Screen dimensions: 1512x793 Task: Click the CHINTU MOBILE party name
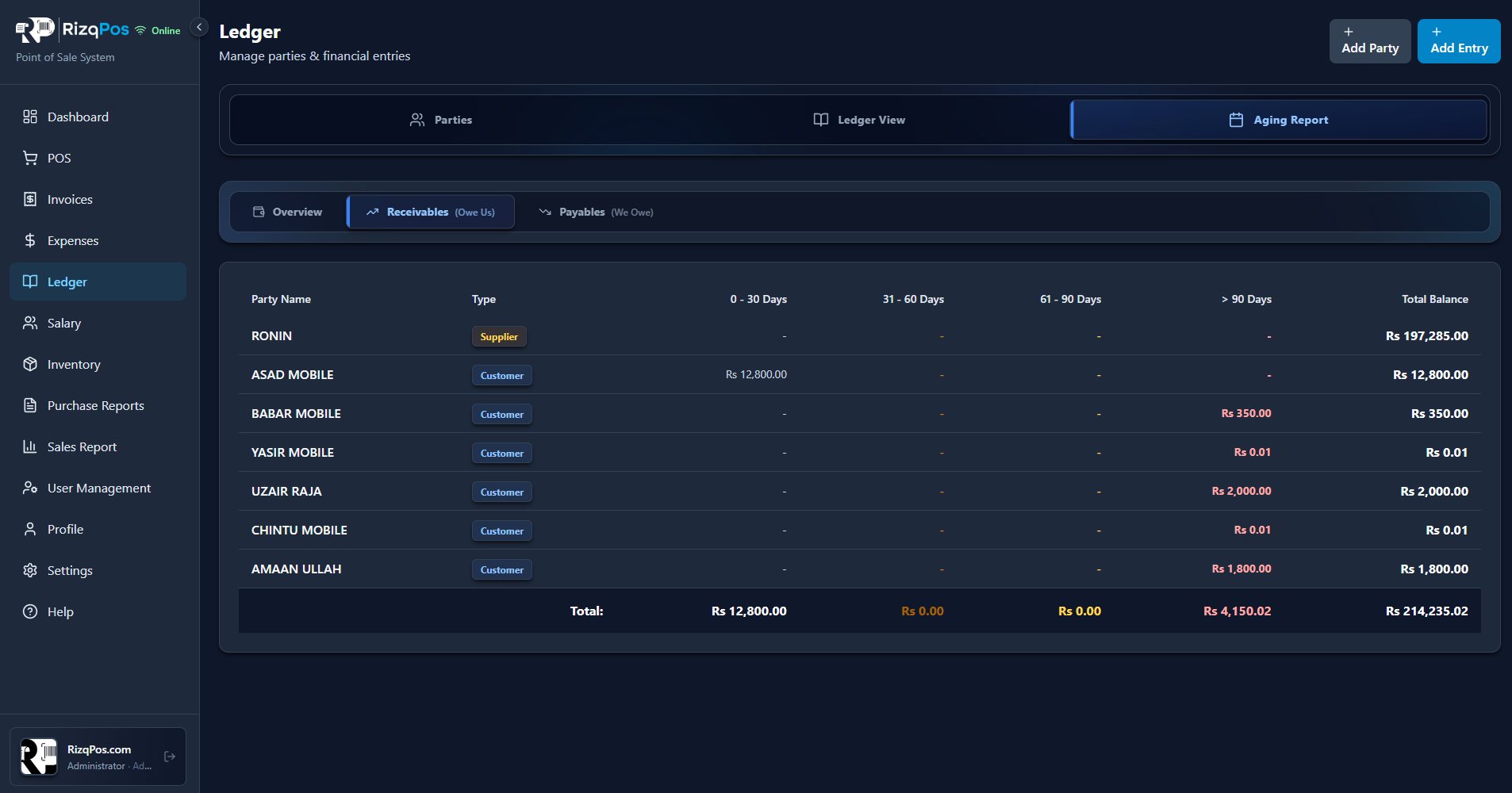point(299,530)
